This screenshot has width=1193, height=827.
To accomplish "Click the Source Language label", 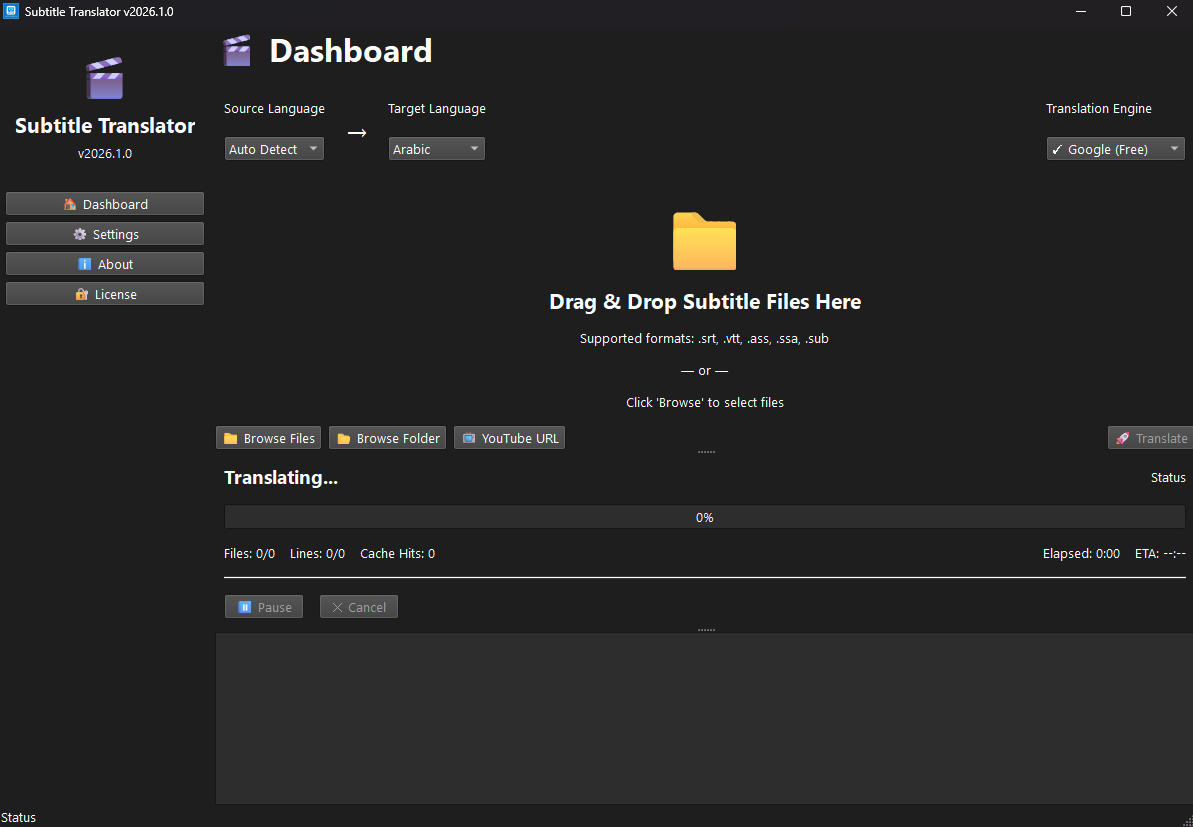I will click(x=274, y=109).
